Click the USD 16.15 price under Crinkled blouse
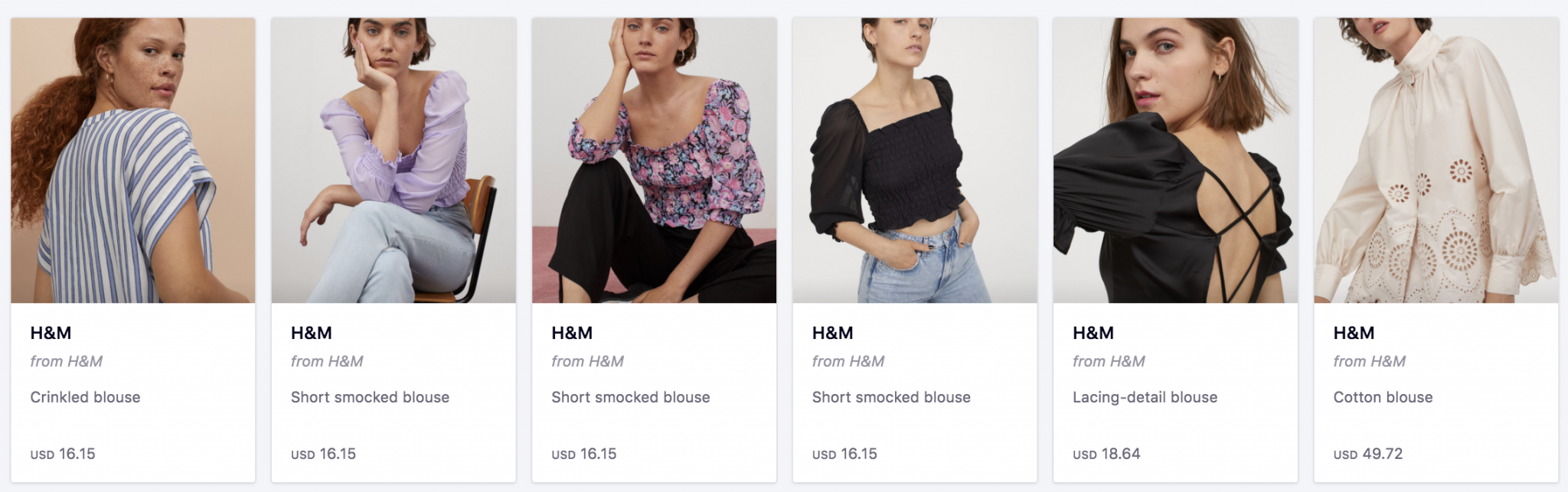The width and height of the screenshot is (1568, 492). point(63,454)
